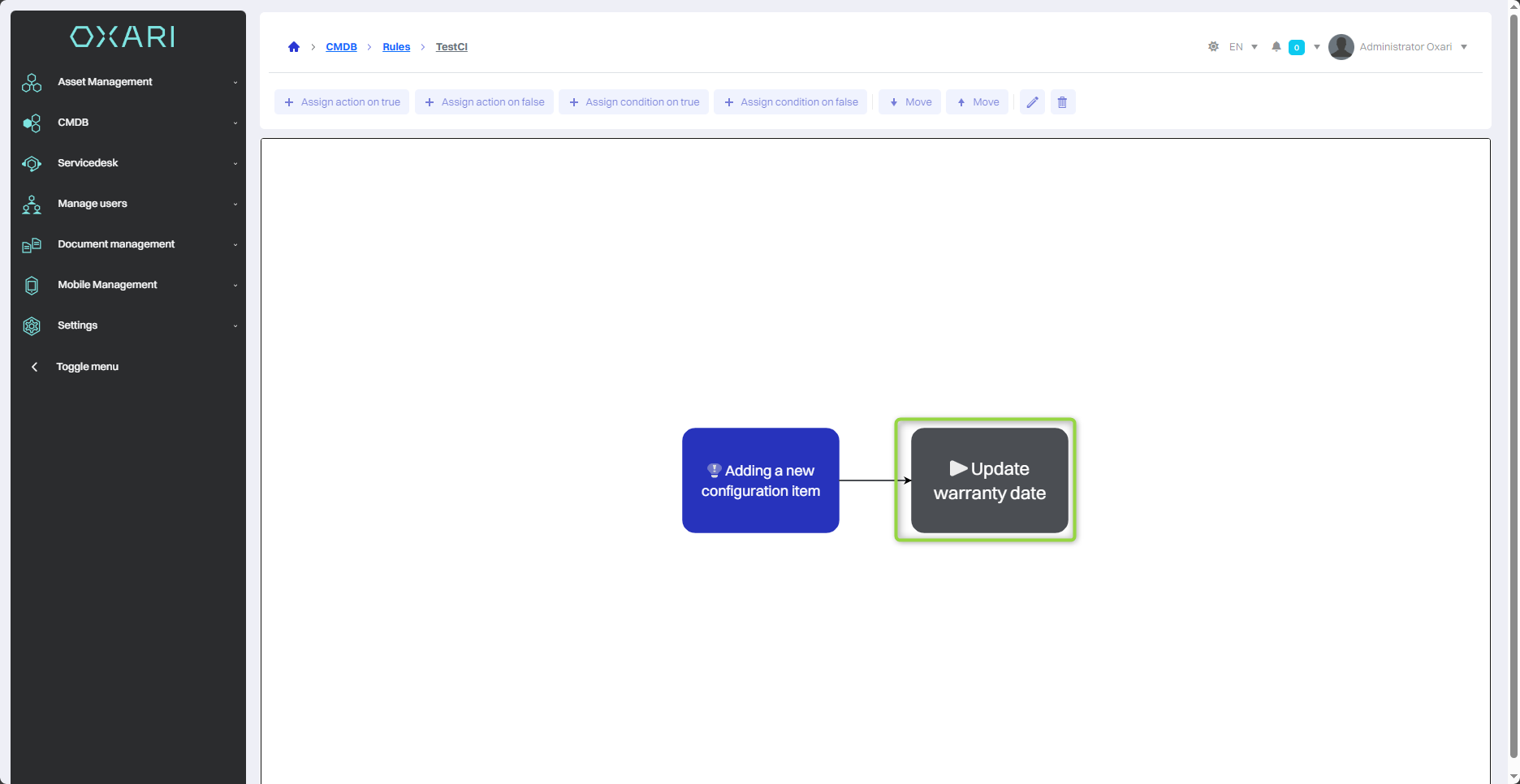Click the move down arrow button
The image size is (1520, 784).
coord(909,102)
